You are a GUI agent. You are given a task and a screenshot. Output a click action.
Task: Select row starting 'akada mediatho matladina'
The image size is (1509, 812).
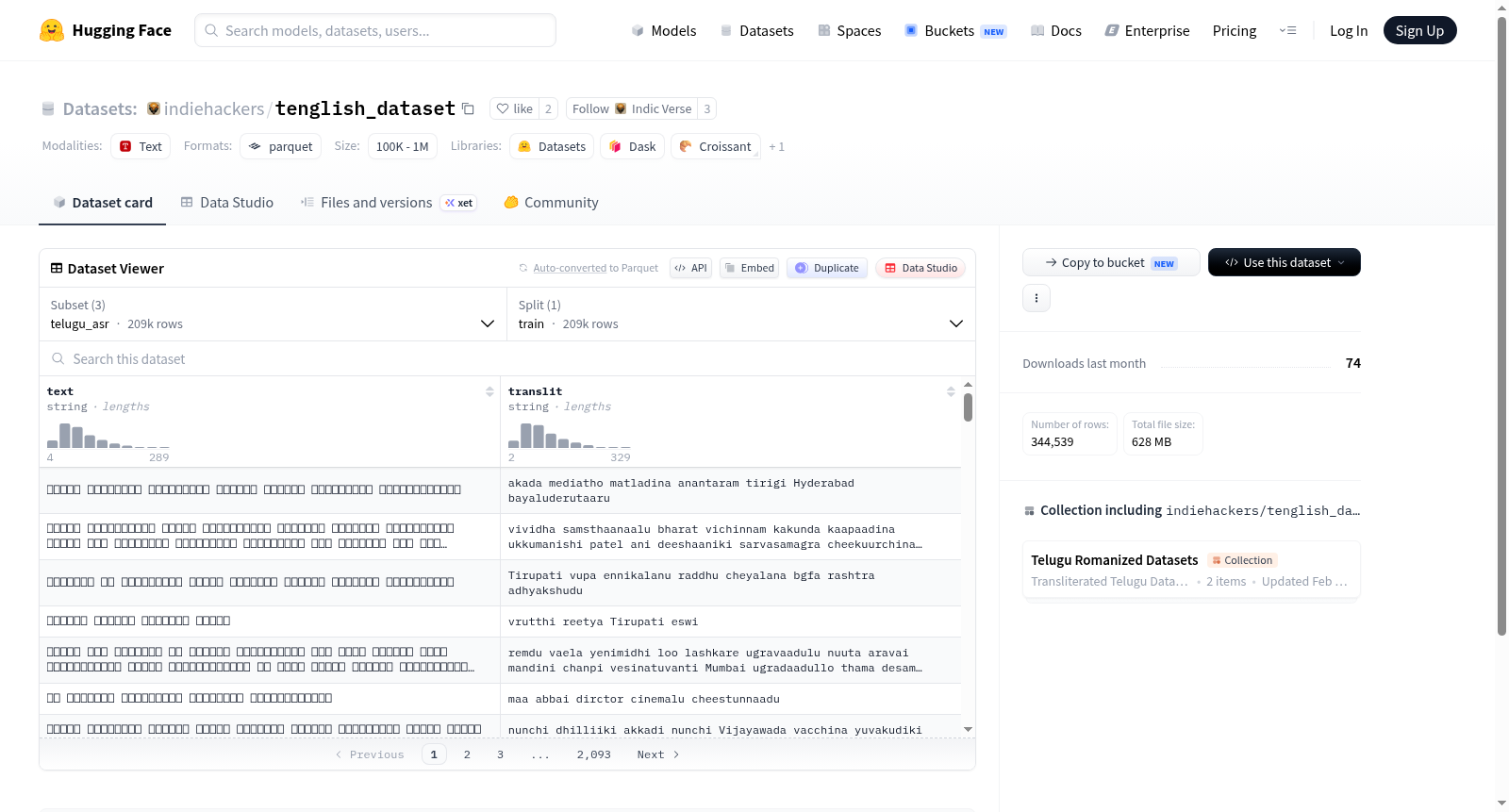pos(500,490)
